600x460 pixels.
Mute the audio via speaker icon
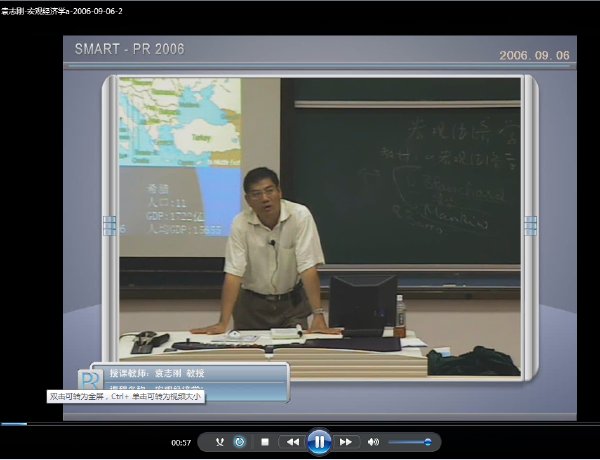pyautogui.click(x=373, y=442)
